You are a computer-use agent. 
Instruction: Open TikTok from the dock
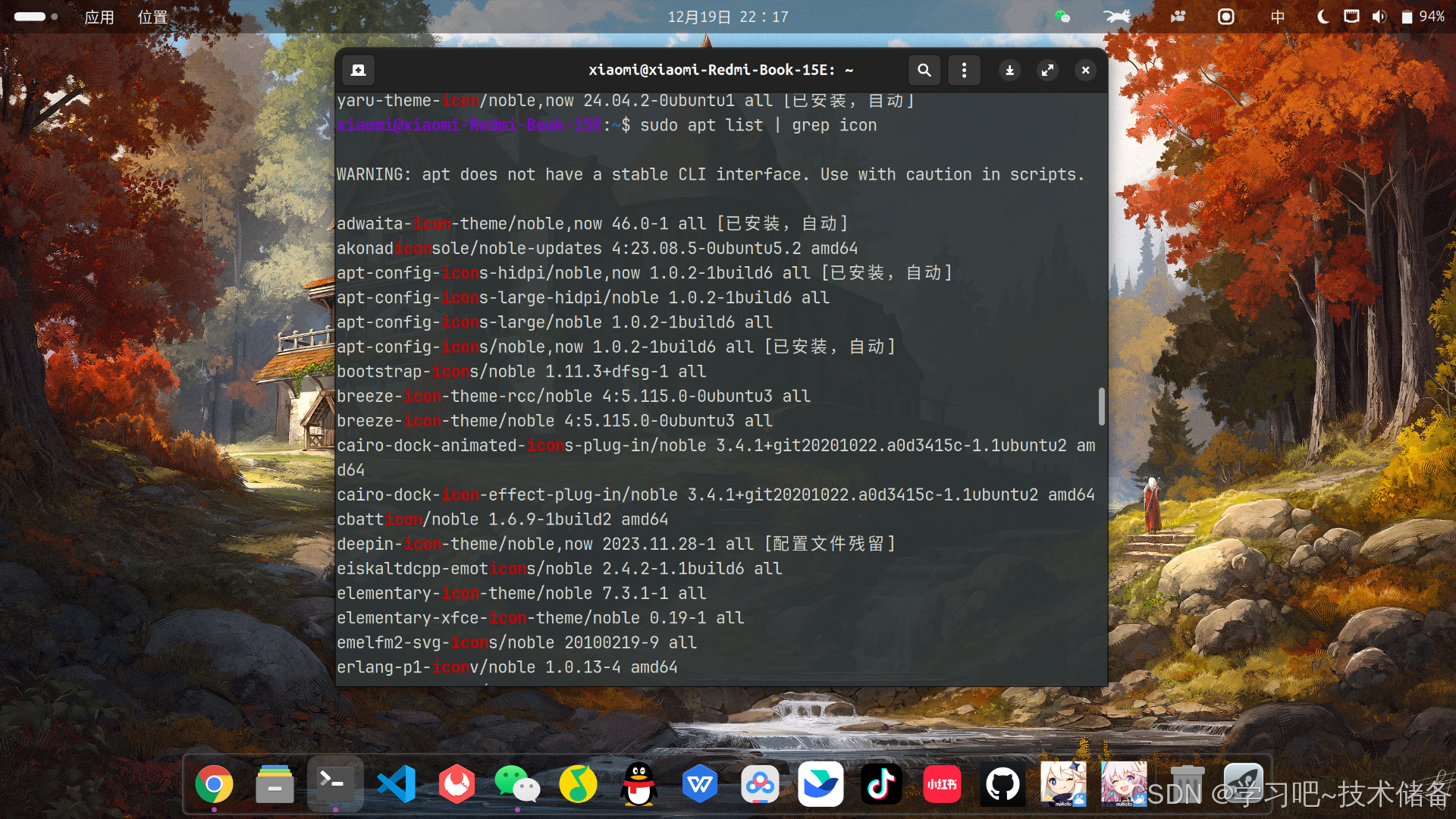click(881, 784)
